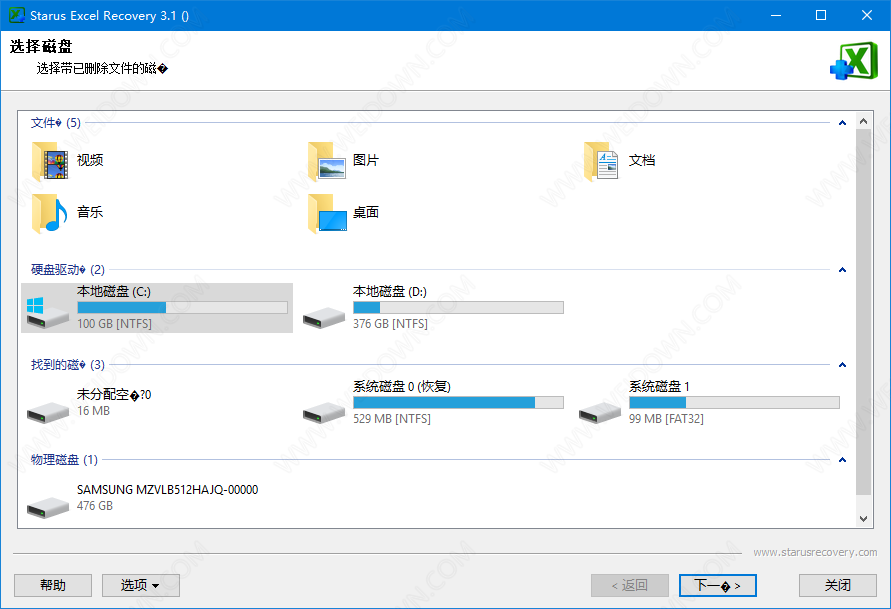Click the vertical scrollbar thumb

pos(863,311)
